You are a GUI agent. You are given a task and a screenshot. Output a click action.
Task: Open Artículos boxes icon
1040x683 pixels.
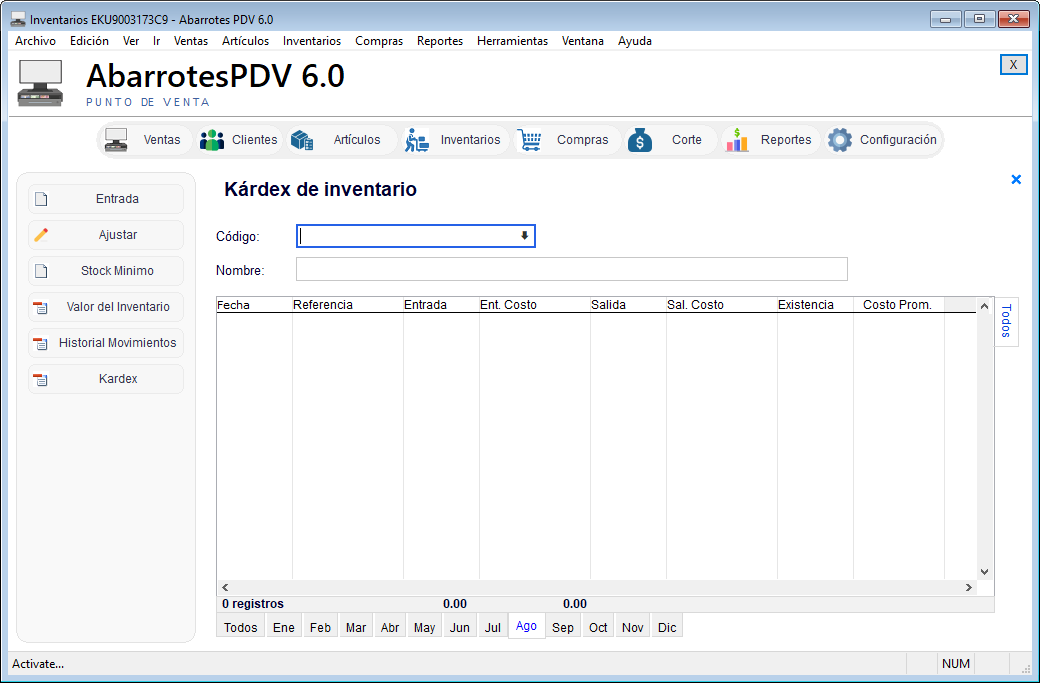[302, 140]
